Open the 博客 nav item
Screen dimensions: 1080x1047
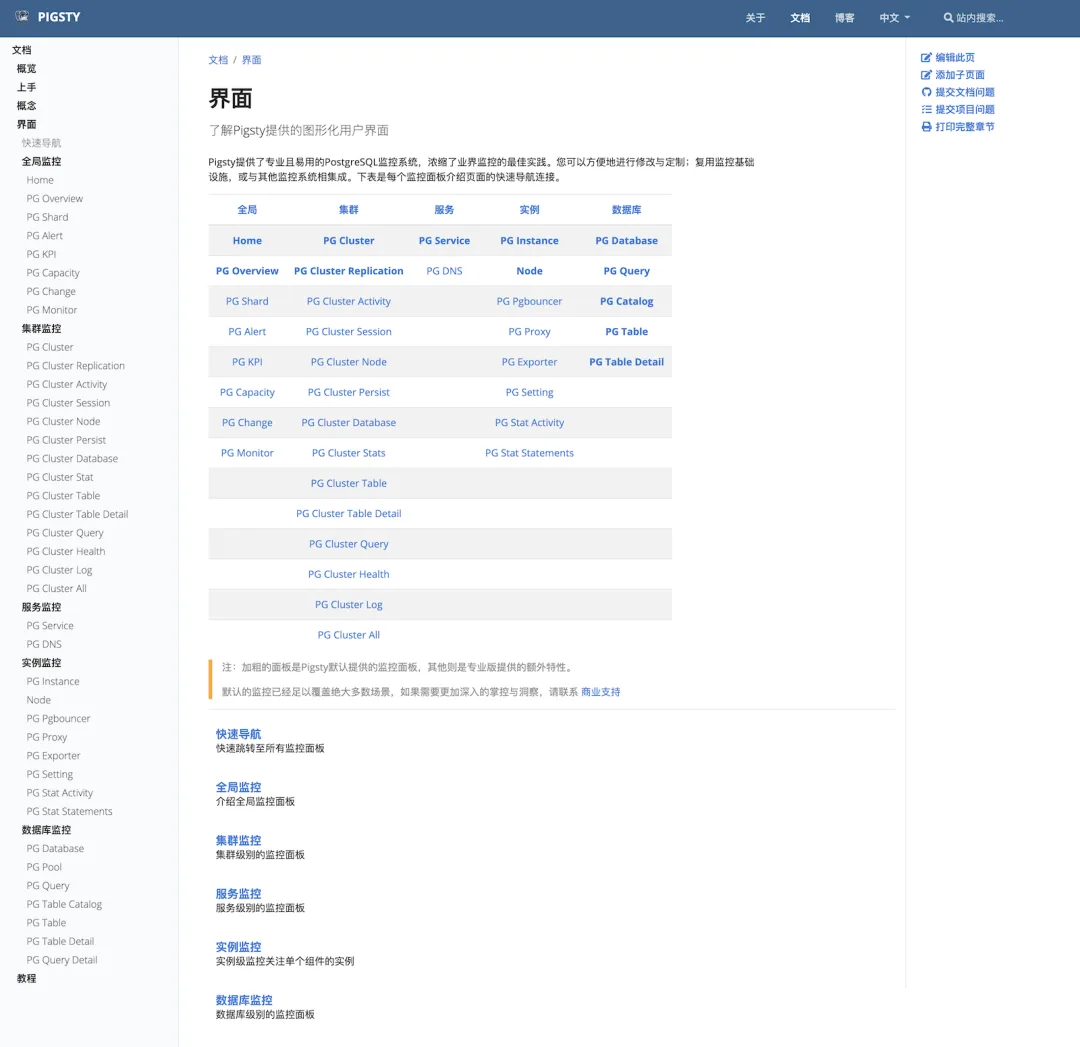coord(844,18)
